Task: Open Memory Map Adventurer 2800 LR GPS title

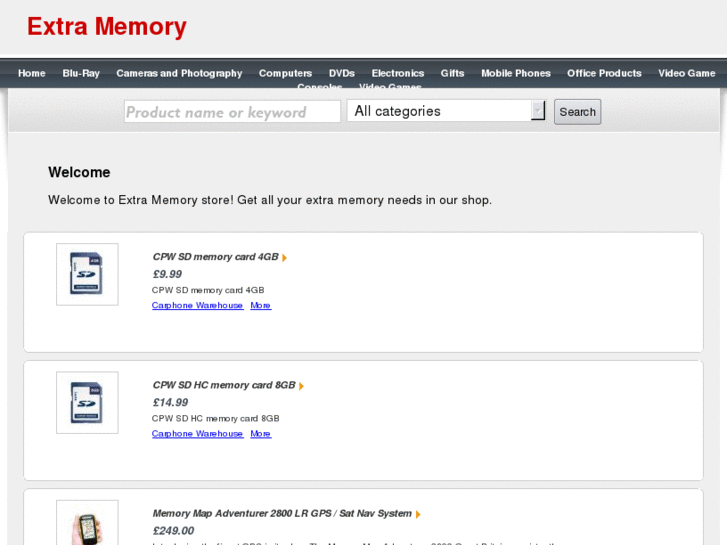Action: point(282,513)
